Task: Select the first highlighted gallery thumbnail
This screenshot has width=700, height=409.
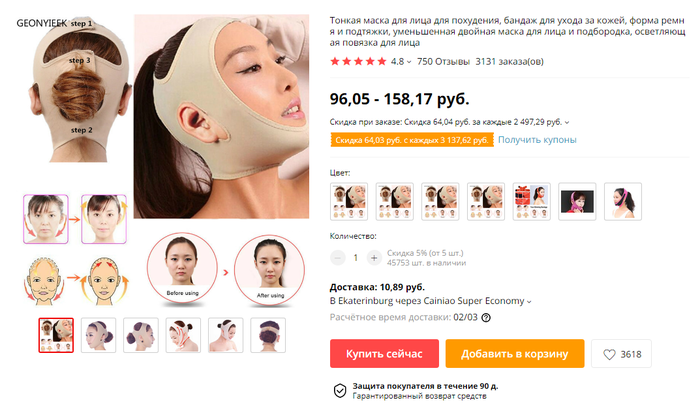Action: coord(56,335)
